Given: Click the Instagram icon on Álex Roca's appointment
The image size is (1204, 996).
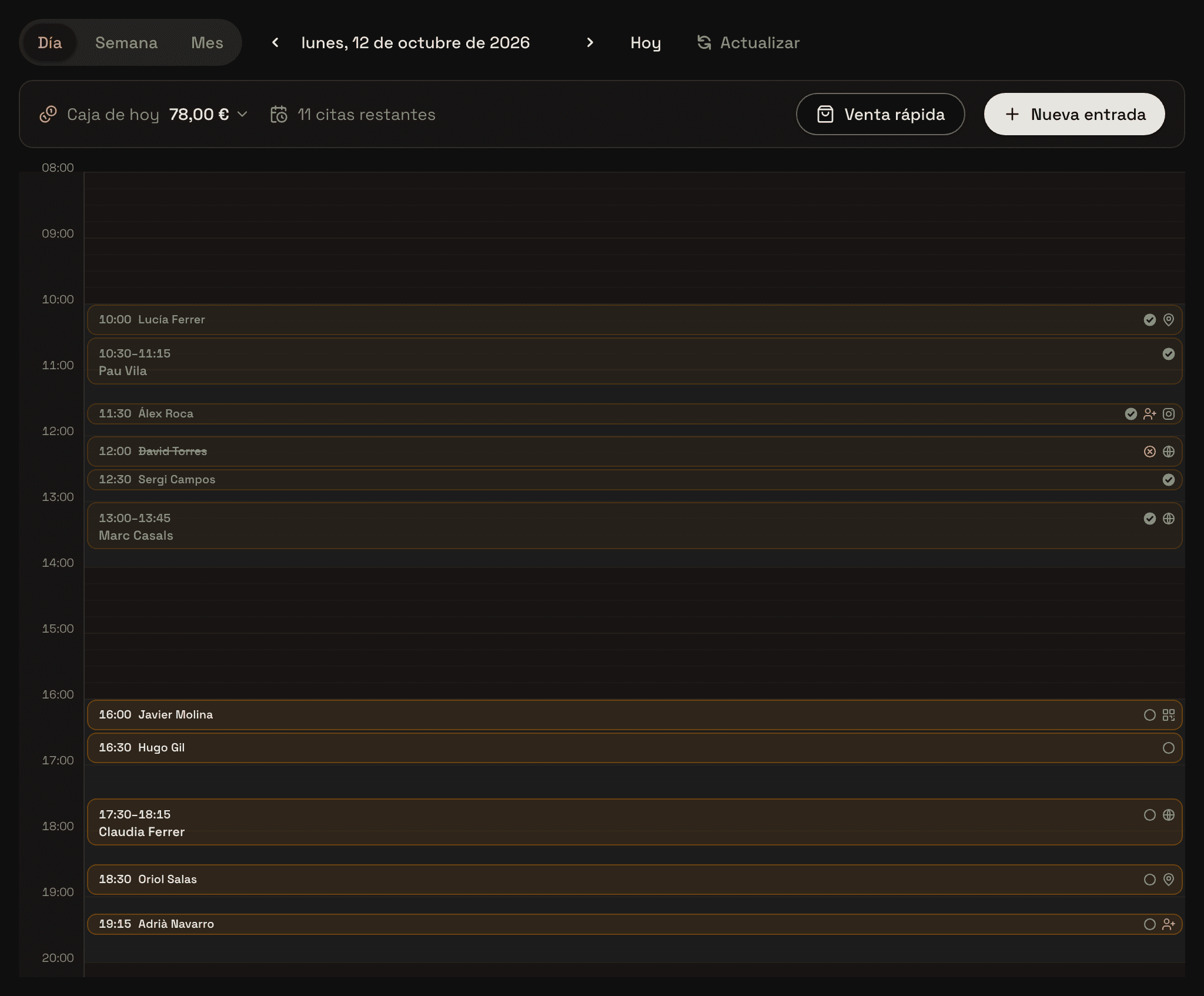Looking at the screenshot, I should point(1169,414).
